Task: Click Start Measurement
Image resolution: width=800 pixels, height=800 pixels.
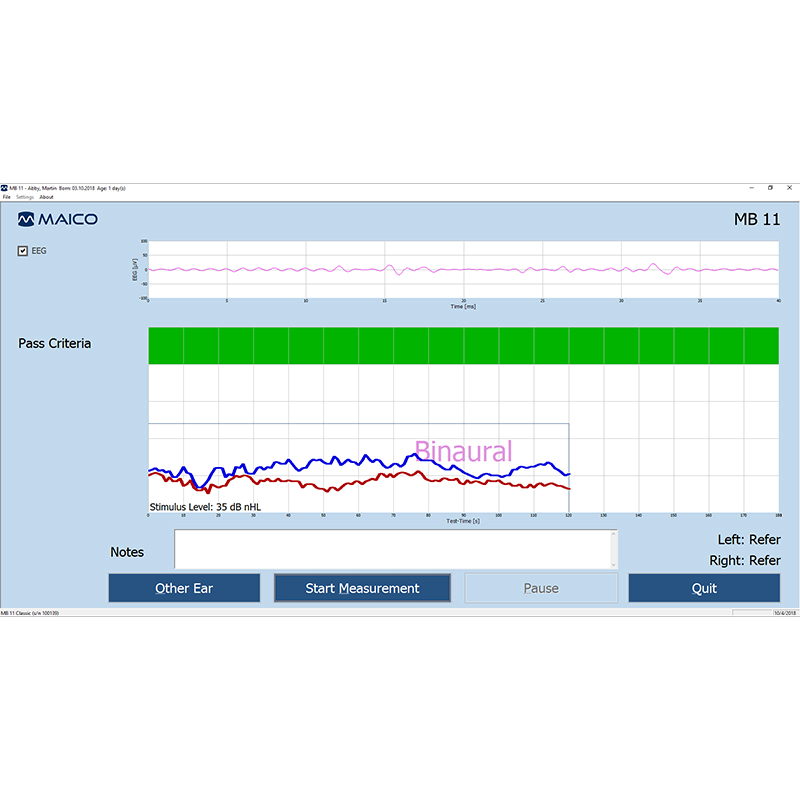Action: click(x=362, y=588)
